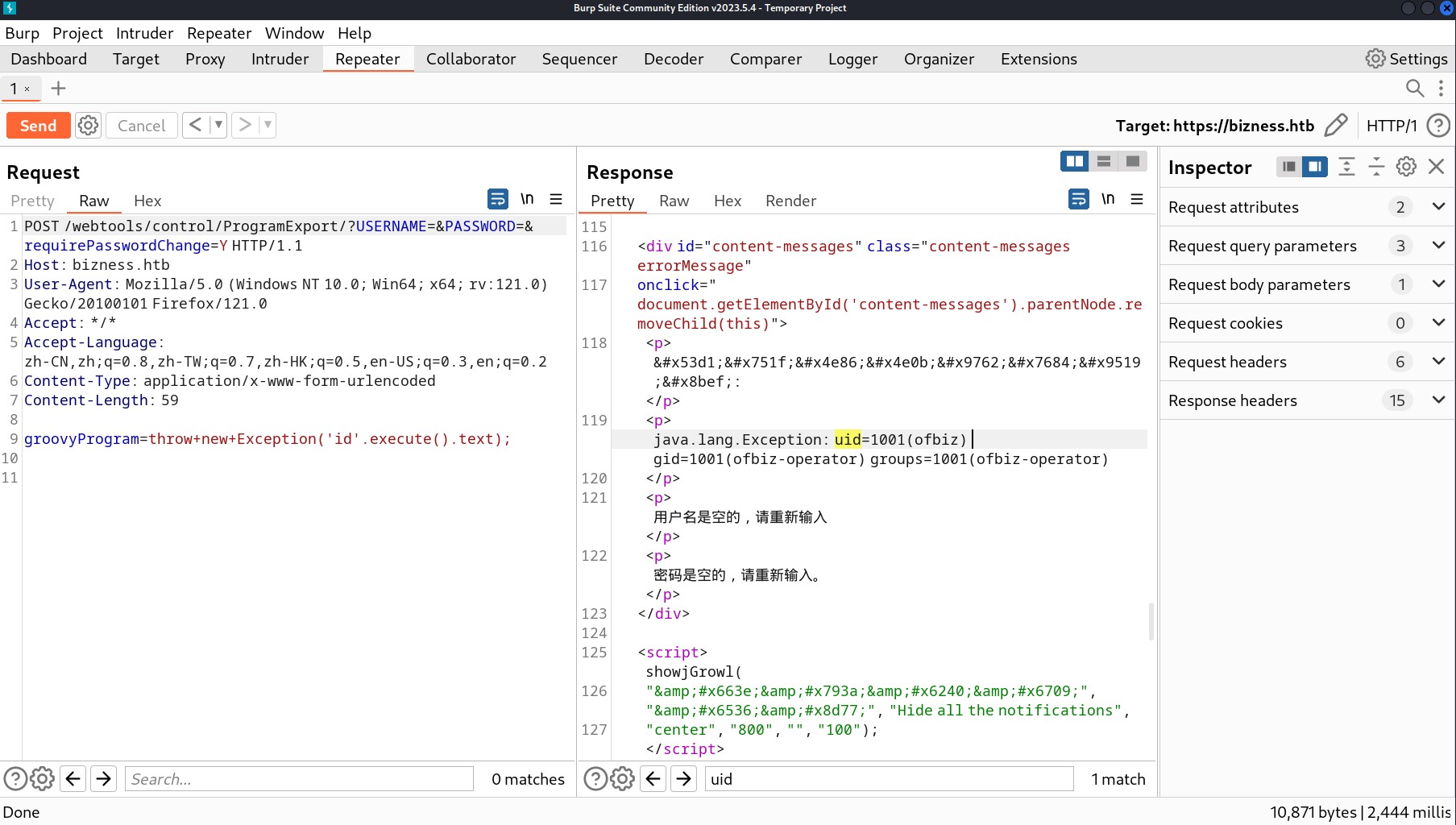Screen dimensions: 1456x825
Task: Toggle response word wrap icon
Action: pyautogui.click(x=1078, y=199)
